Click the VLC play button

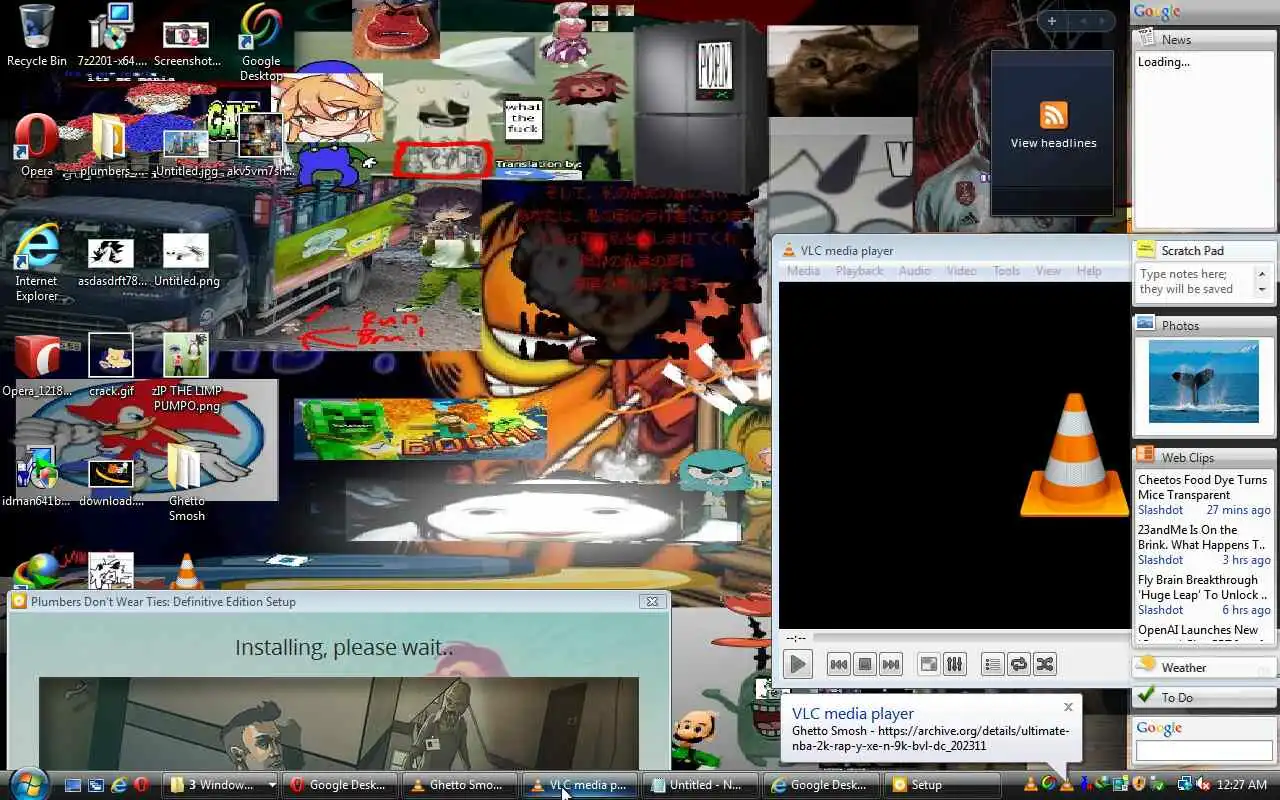click(x=797, y=664)
